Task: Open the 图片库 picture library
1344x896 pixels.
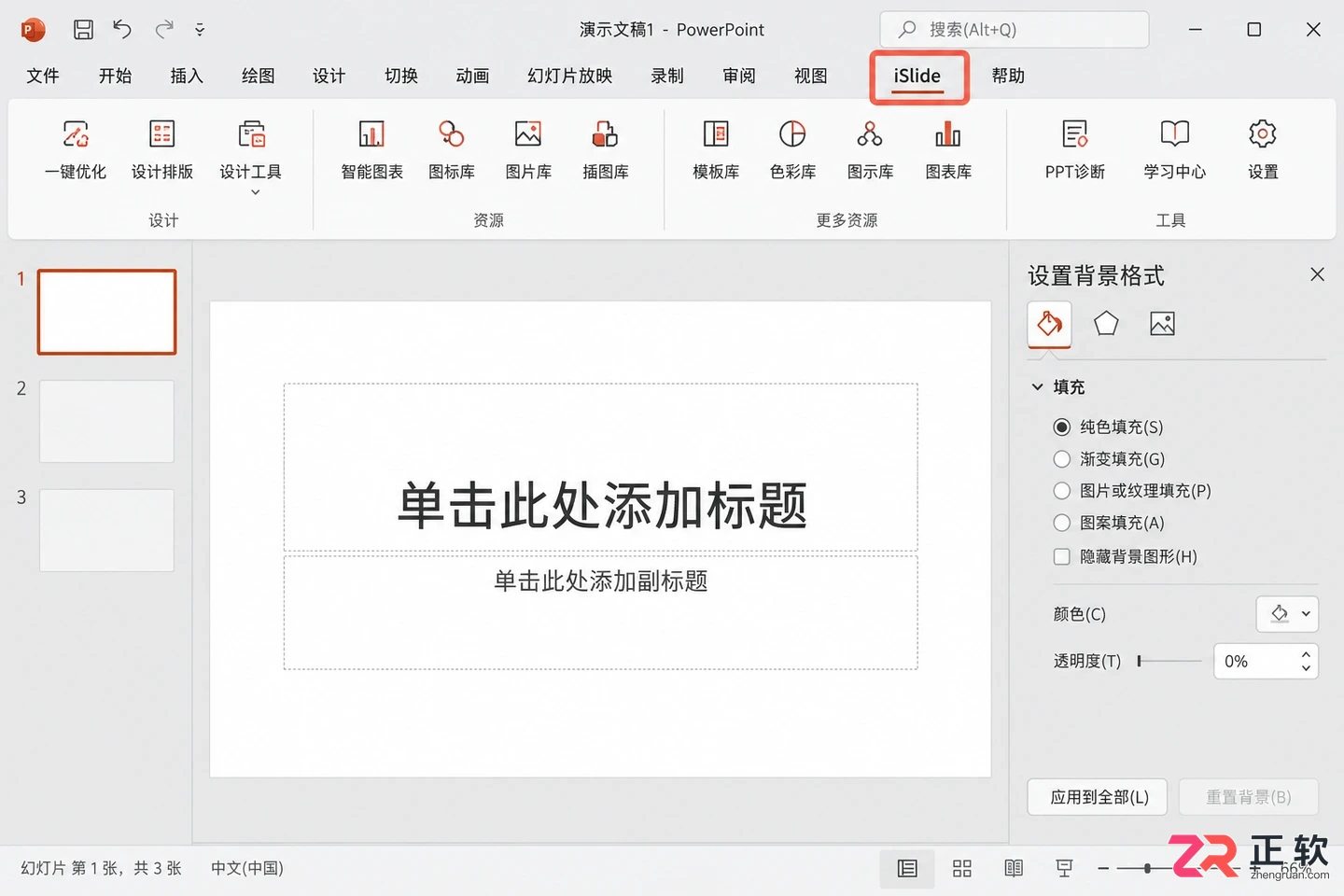Action: [528, 149]
